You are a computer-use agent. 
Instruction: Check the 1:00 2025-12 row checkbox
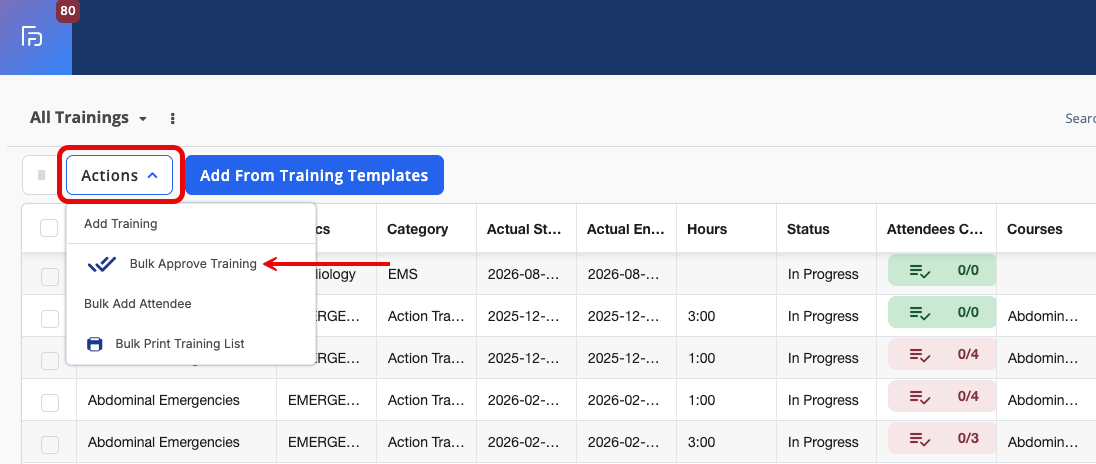point(50,361)
